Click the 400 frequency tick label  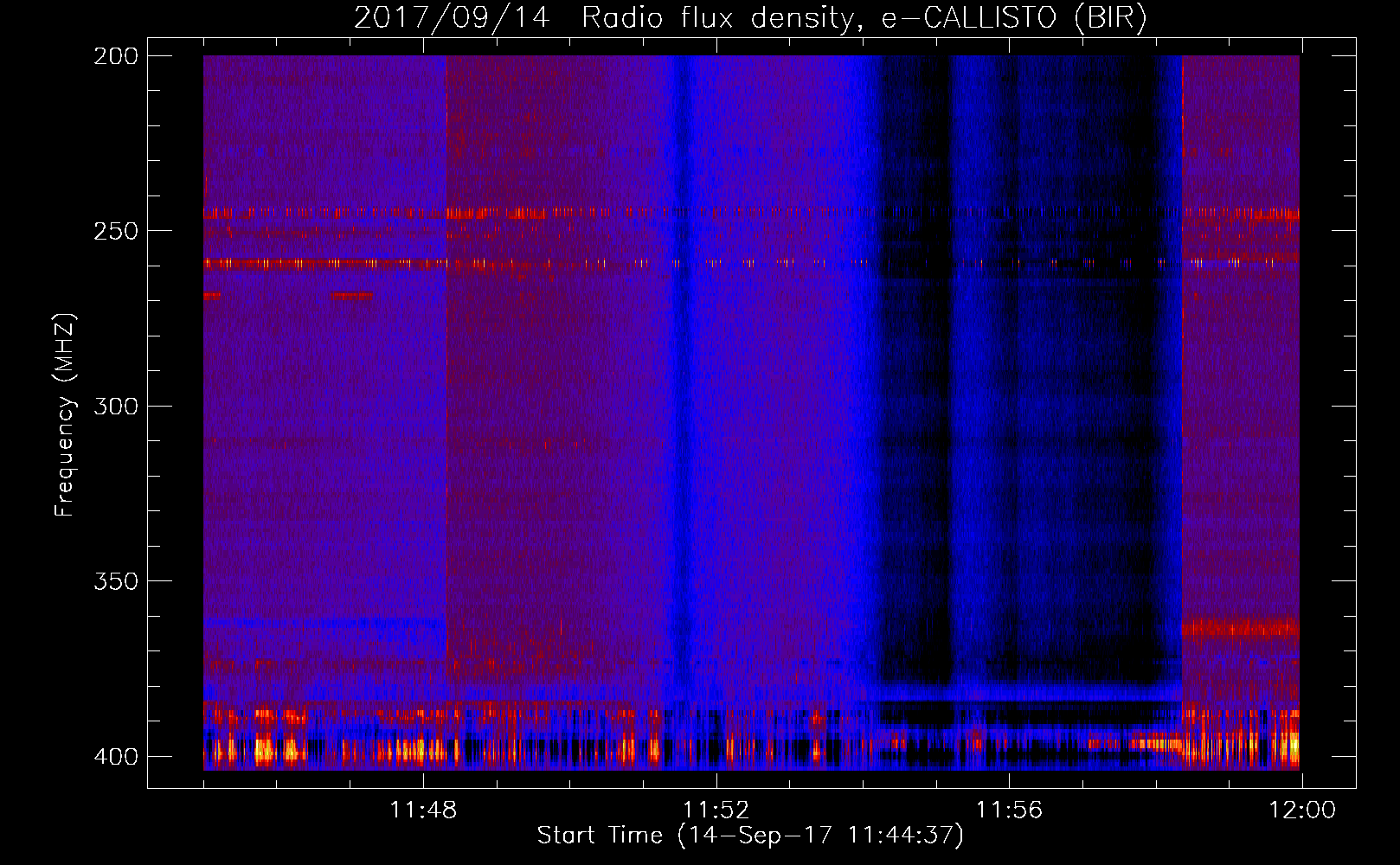pyautogui.click(x=116, y=756)
